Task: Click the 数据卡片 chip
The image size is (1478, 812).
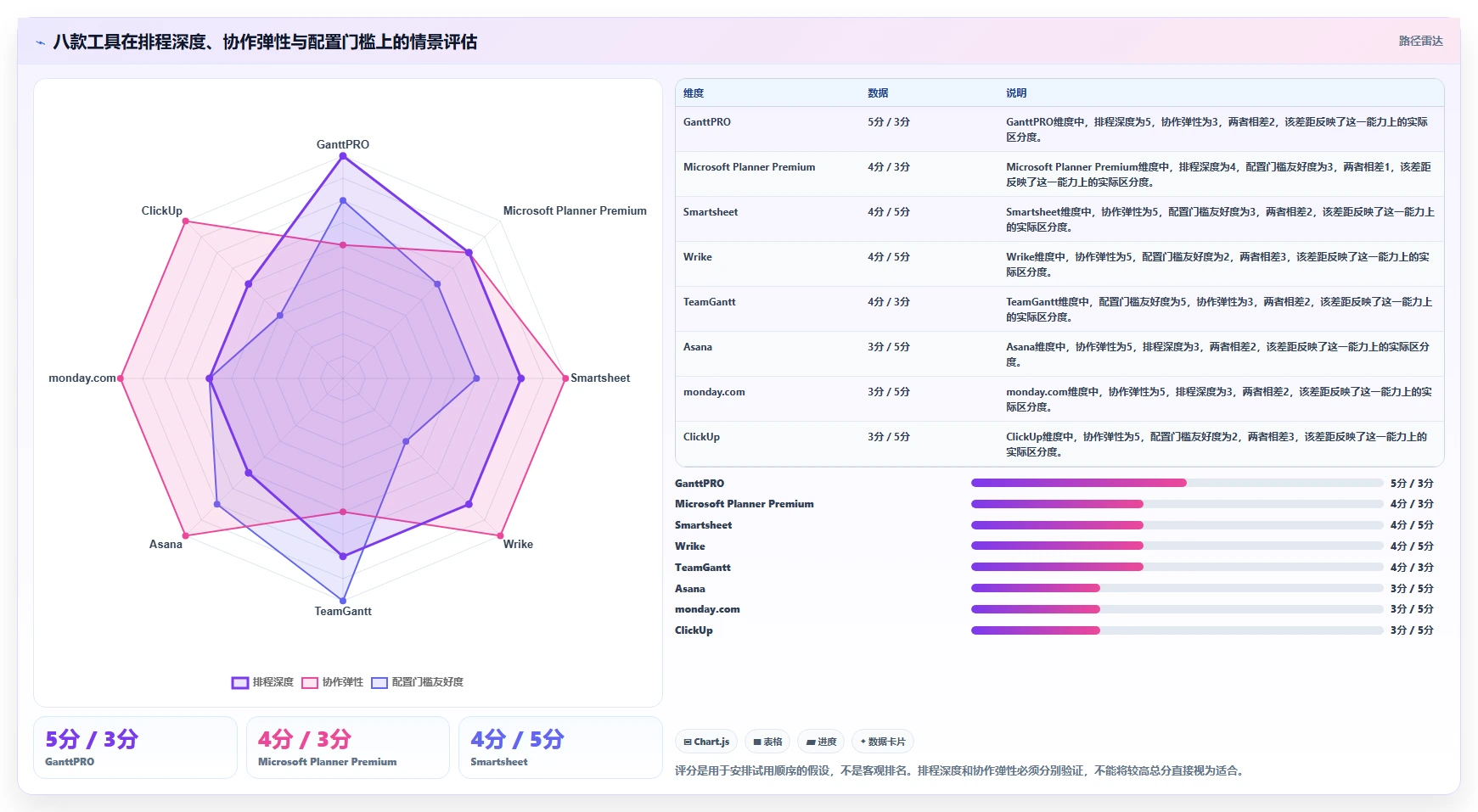Action: (x=883, y=742)
